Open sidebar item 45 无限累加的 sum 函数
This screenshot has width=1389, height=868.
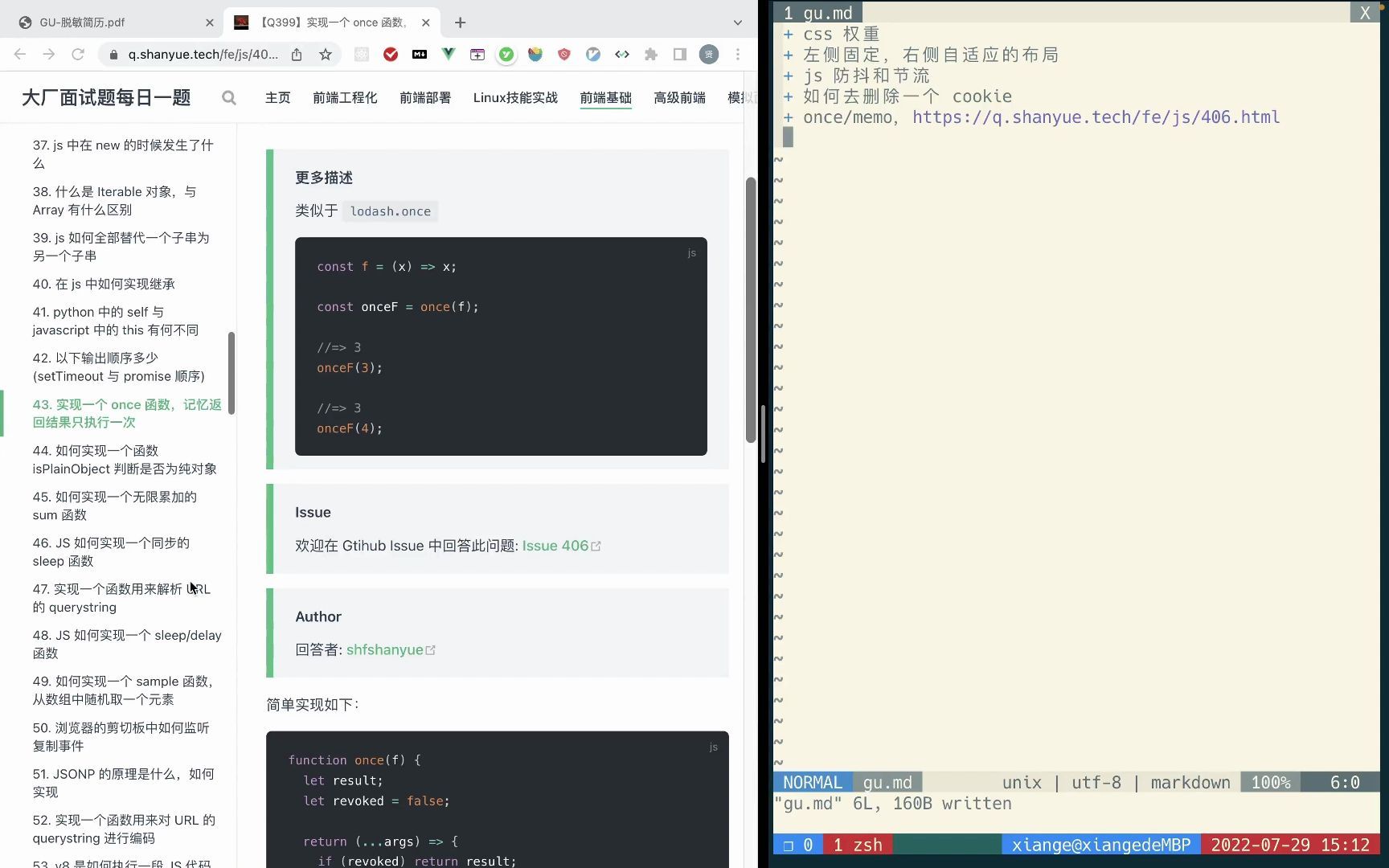click(115, 506)
